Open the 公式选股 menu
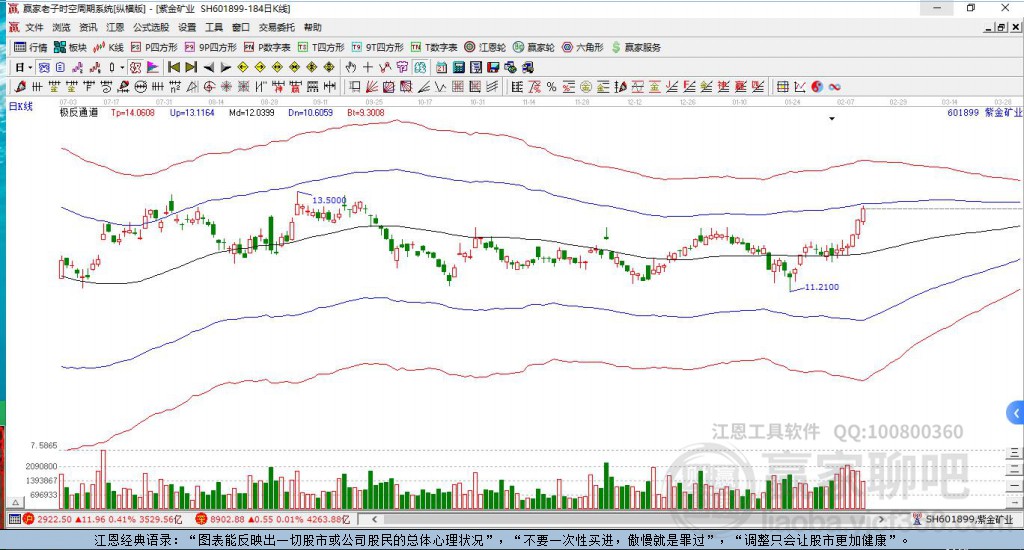Screen dimensions: 1024x550 click(x=151, y=27)
